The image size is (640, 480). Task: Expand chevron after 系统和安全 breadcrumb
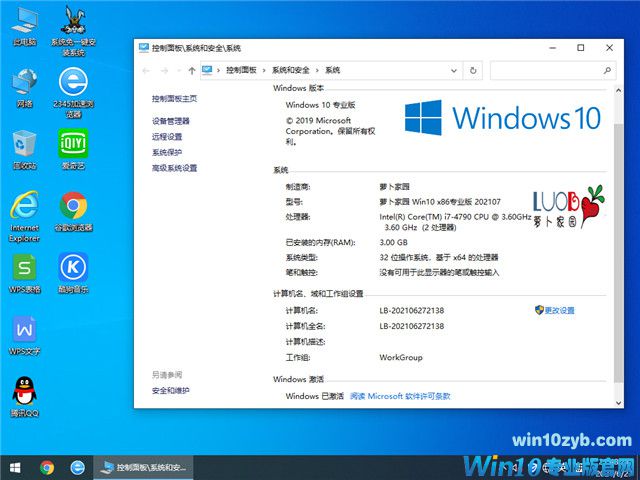(317, 70)
